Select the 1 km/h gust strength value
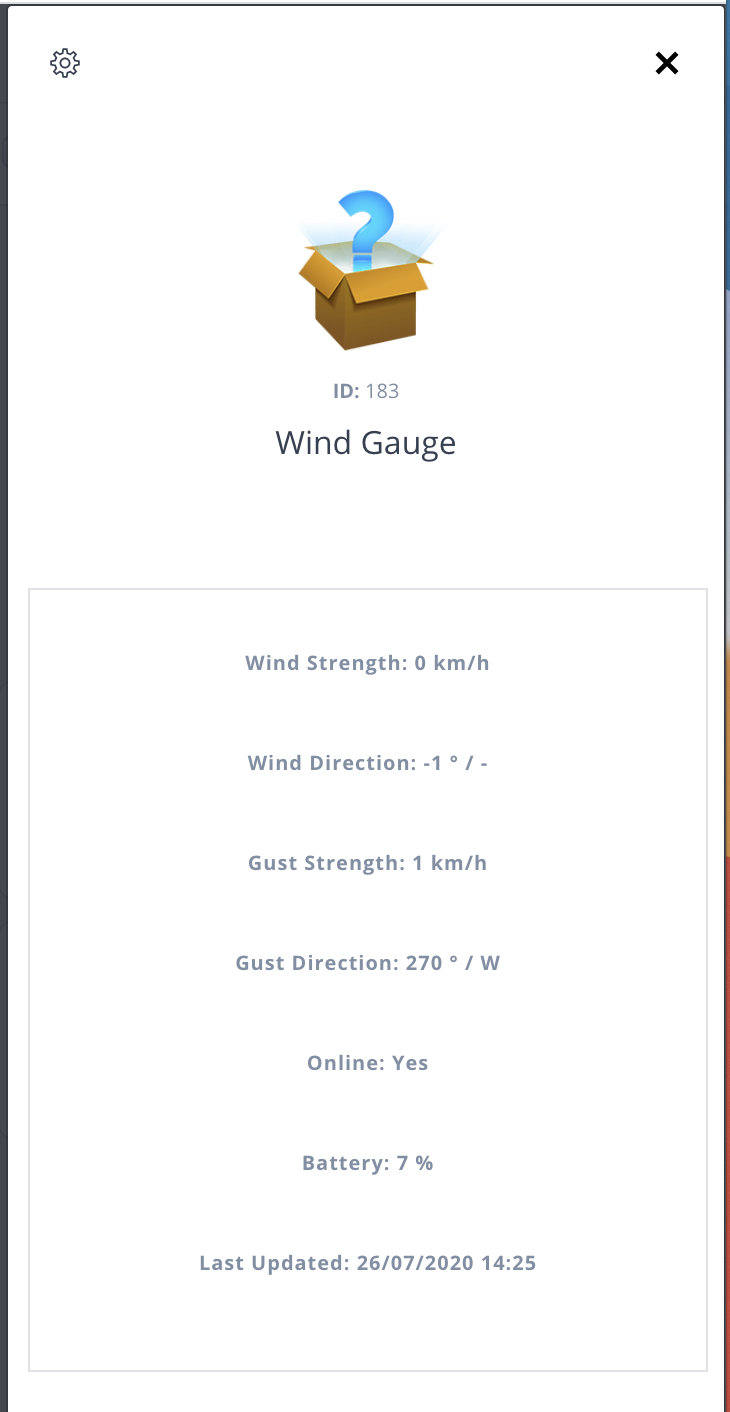This screenshot has width=730, height=1412. point(450,863)
